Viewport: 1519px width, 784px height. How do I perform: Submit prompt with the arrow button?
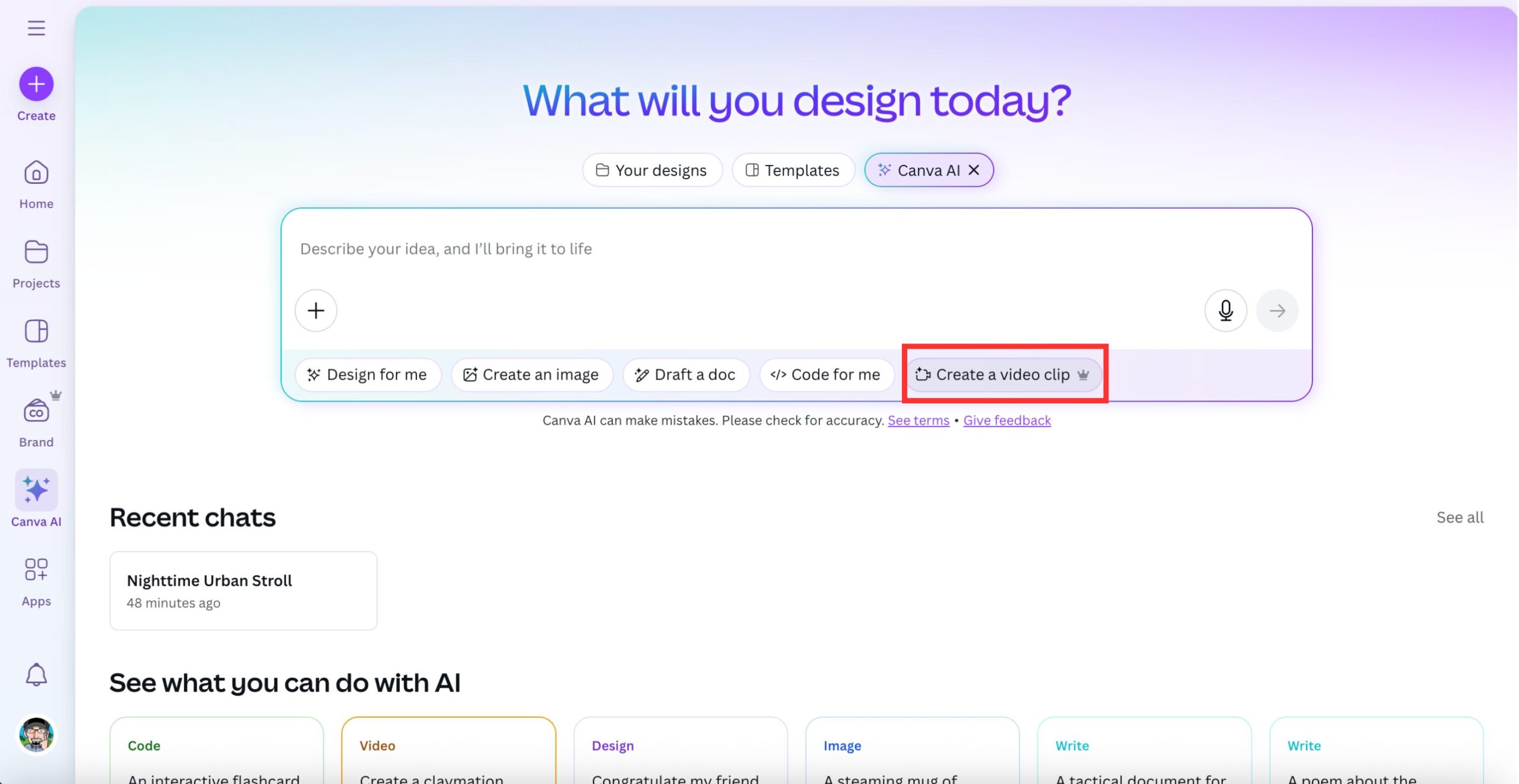[1277, 310]
